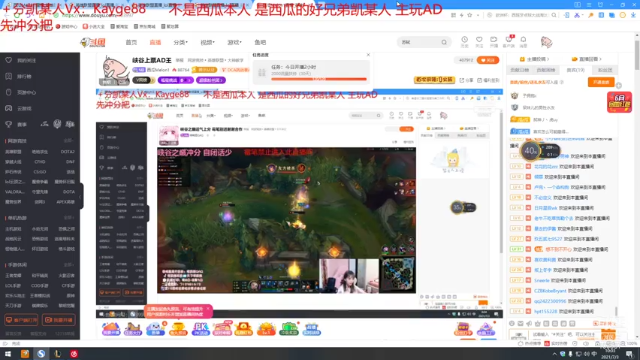This screenshot has width=640, height=360.
Task: Select DOTA2 in sidebar game list
Action: click(x=68, y=151)
